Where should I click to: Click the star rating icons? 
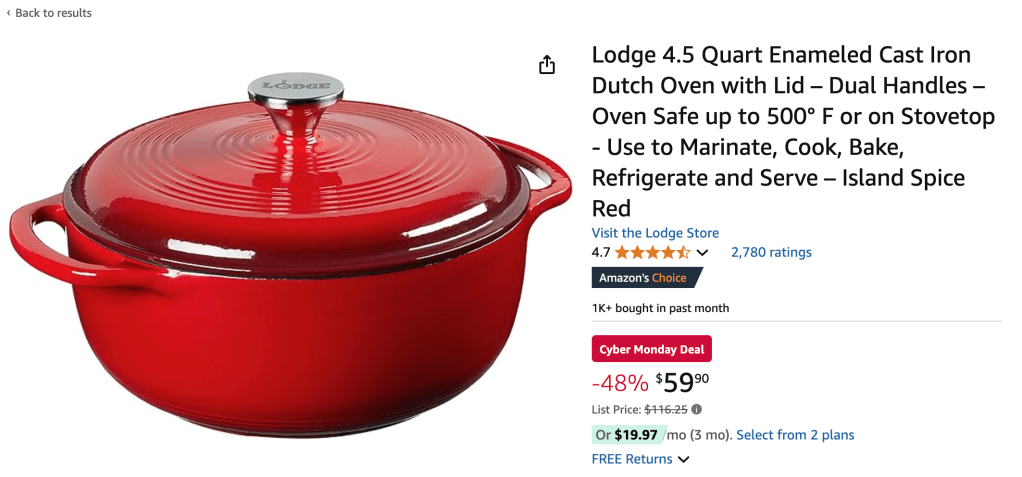pos(652,252)
